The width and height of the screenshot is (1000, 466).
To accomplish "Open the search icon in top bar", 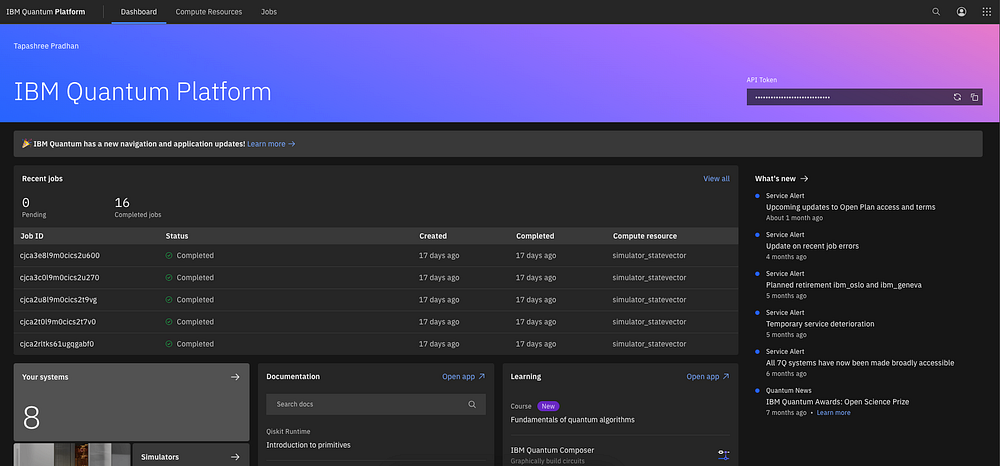I will (936, 11).
